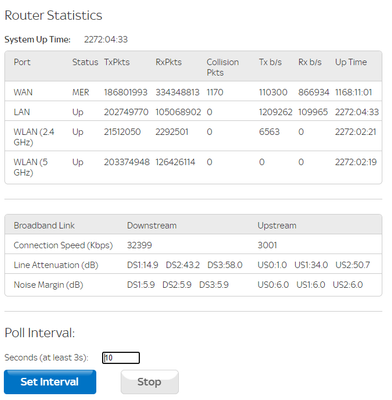Click the Up Time column header
This screenshot has height=400, width=392.
[x=351, y=62]
